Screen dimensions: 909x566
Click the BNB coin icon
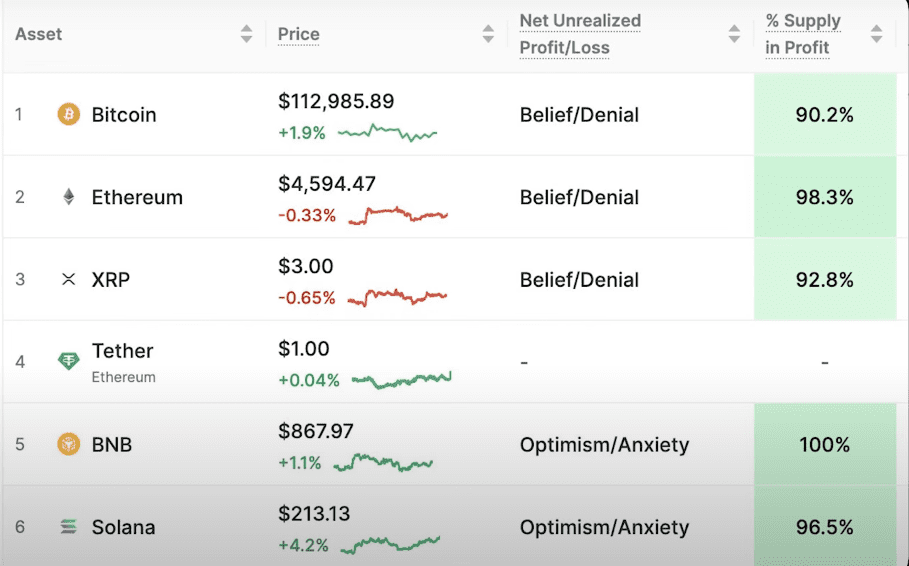(x=68, y=444)
